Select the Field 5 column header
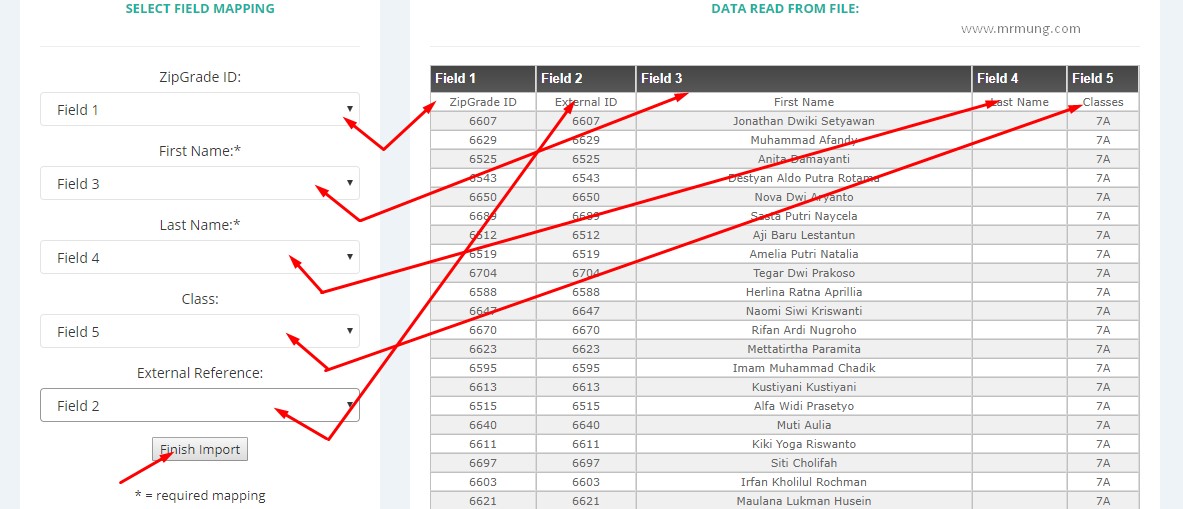 (x=1103, y=78)
